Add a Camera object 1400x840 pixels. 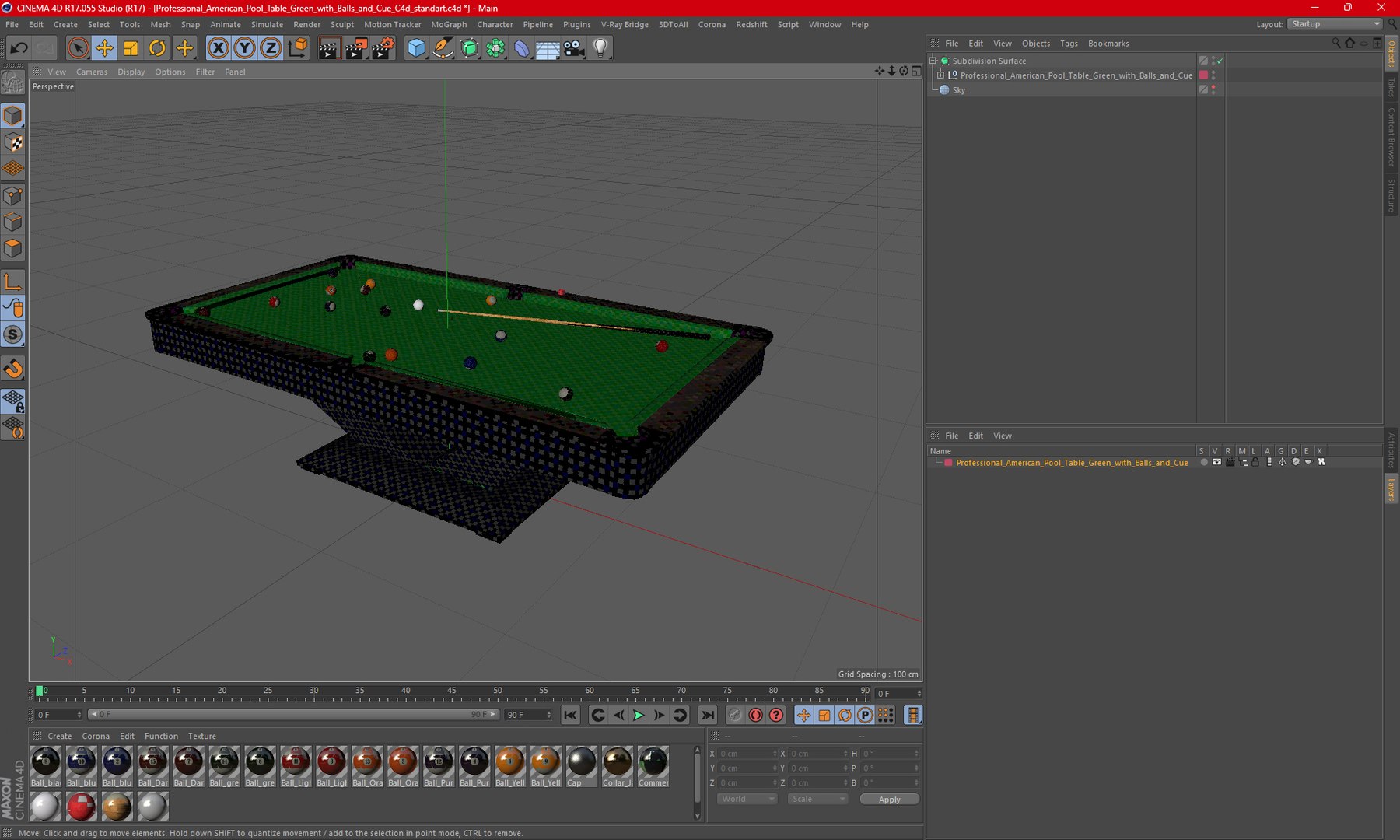tap(574, 48)
